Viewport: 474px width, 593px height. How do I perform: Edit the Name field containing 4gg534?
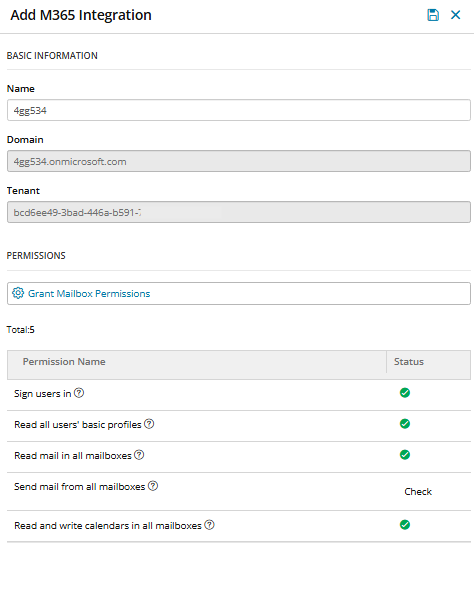pos(239,110)
